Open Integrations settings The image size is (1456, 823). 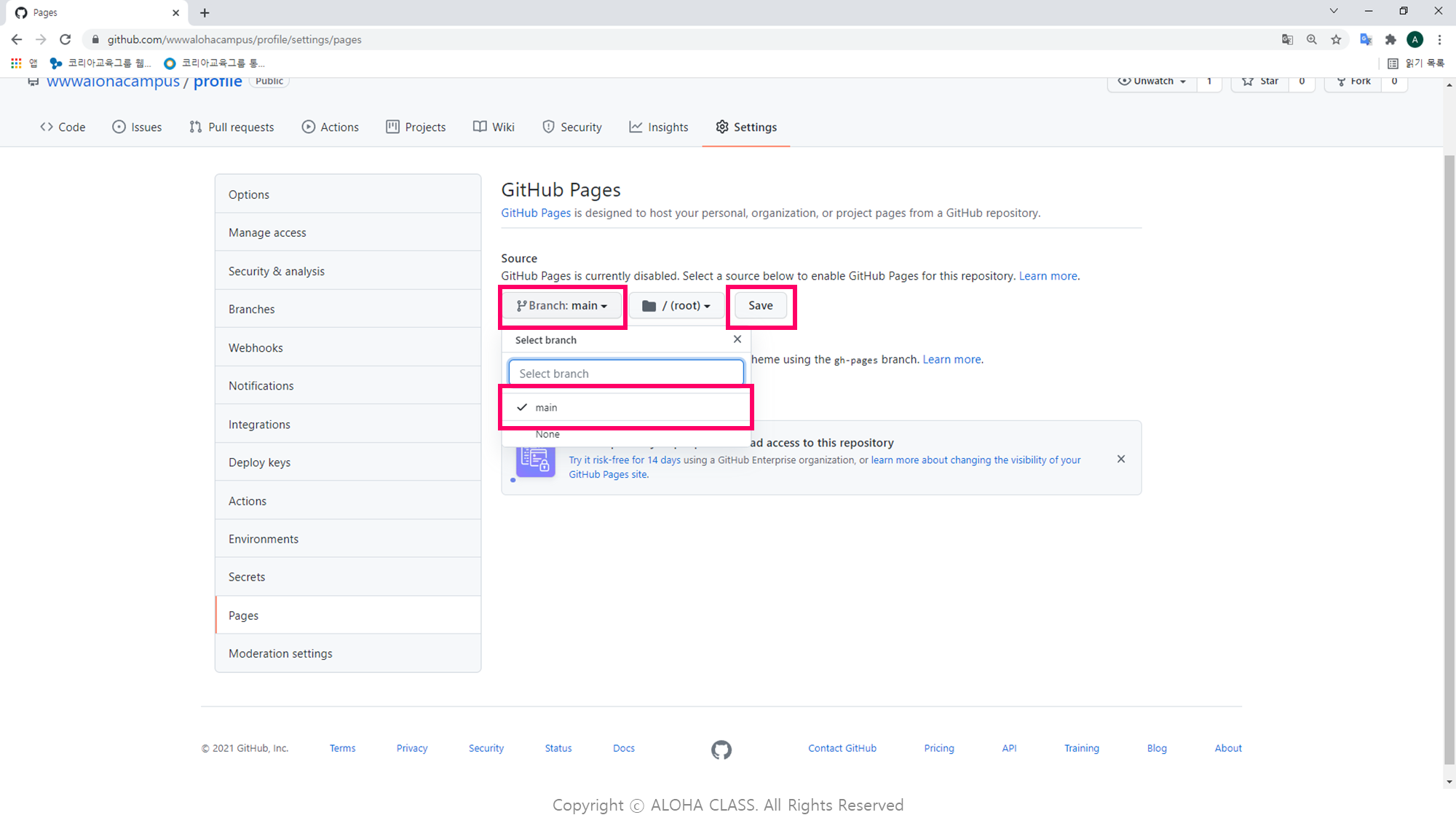348,424
